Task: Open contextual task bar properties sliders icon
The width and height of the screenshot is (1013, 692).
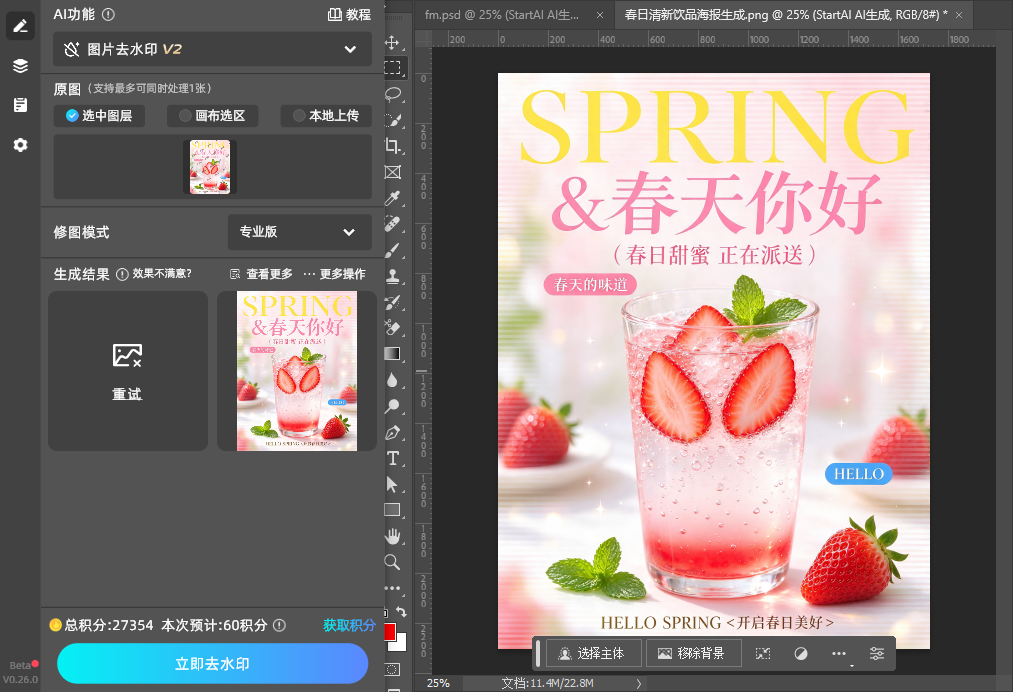Action: (877, 654)
